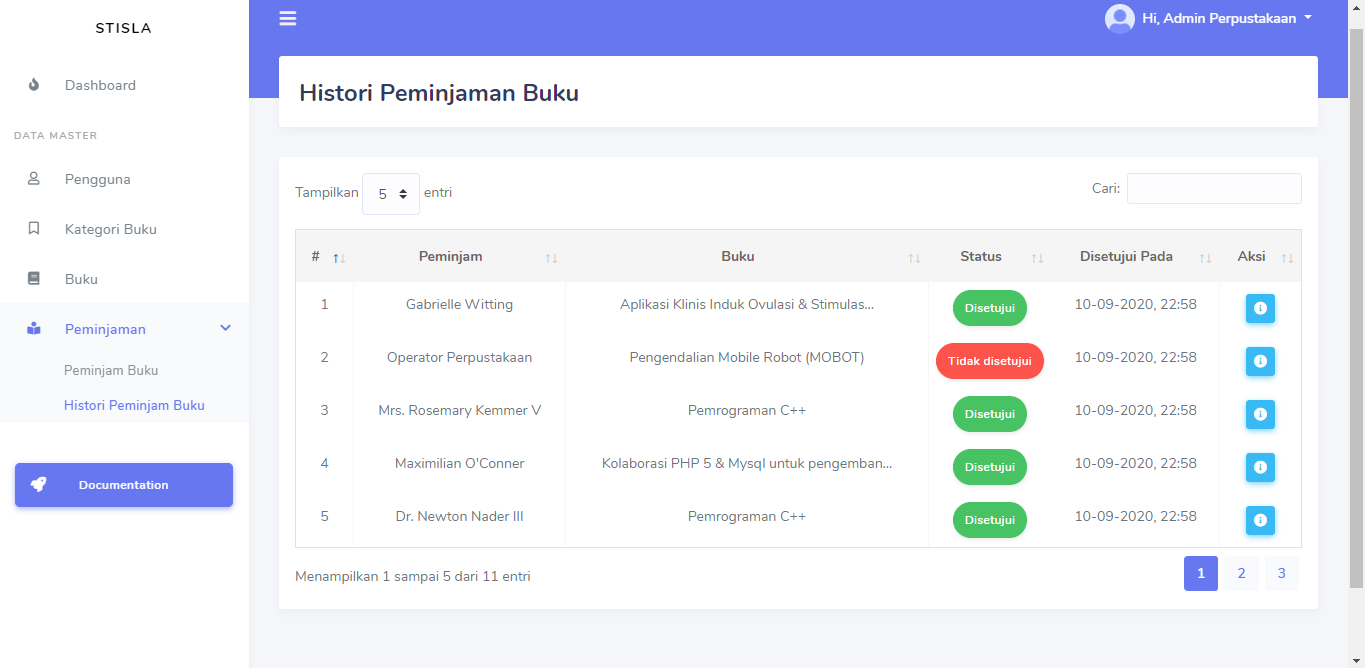
Task: Click the info icon on the Pengendalian Mobile Robot row
Action: 1260,361
